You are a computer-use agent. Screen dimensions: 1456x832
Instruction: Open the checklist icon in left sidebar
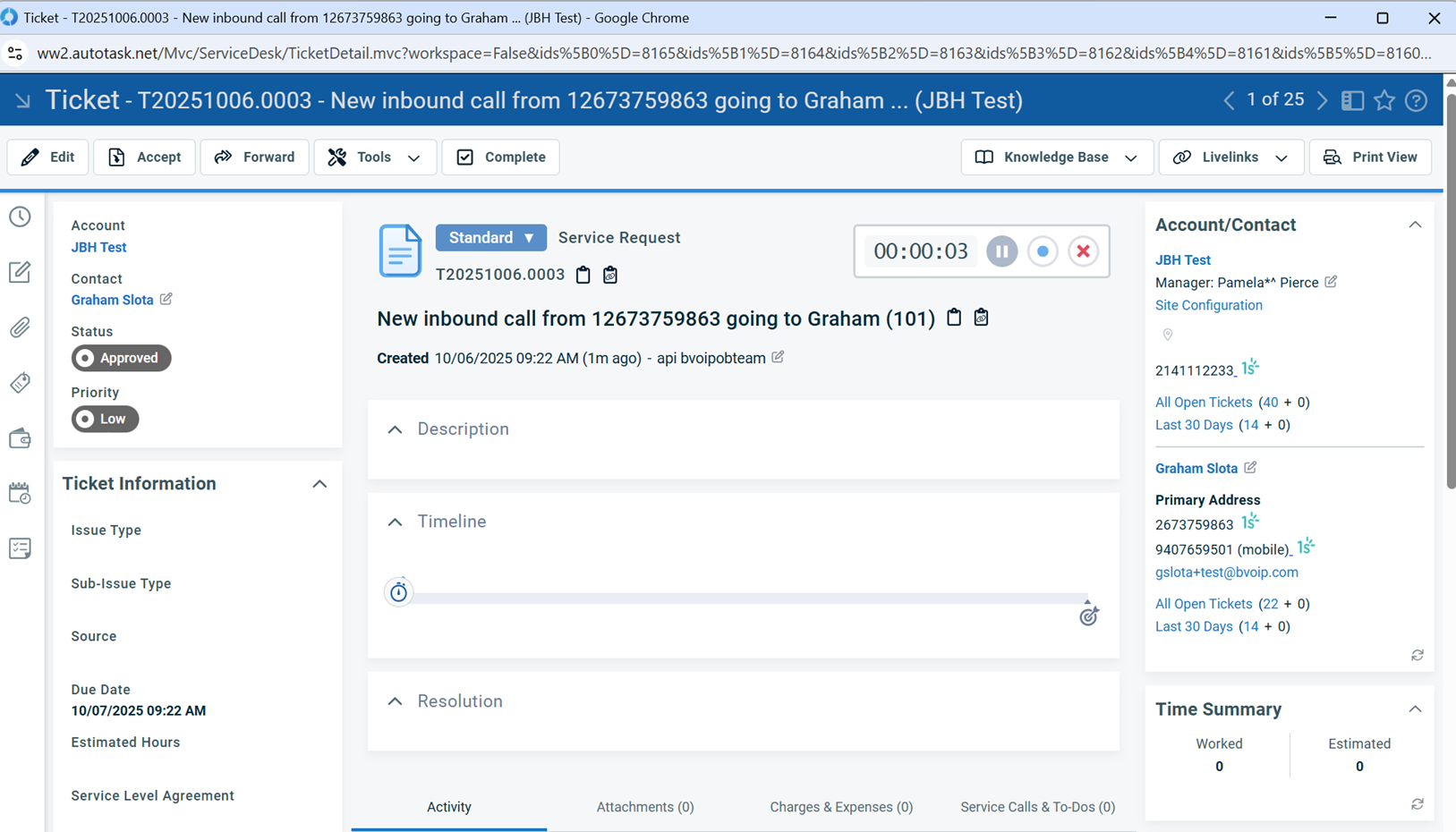click(x=20, y=548)
